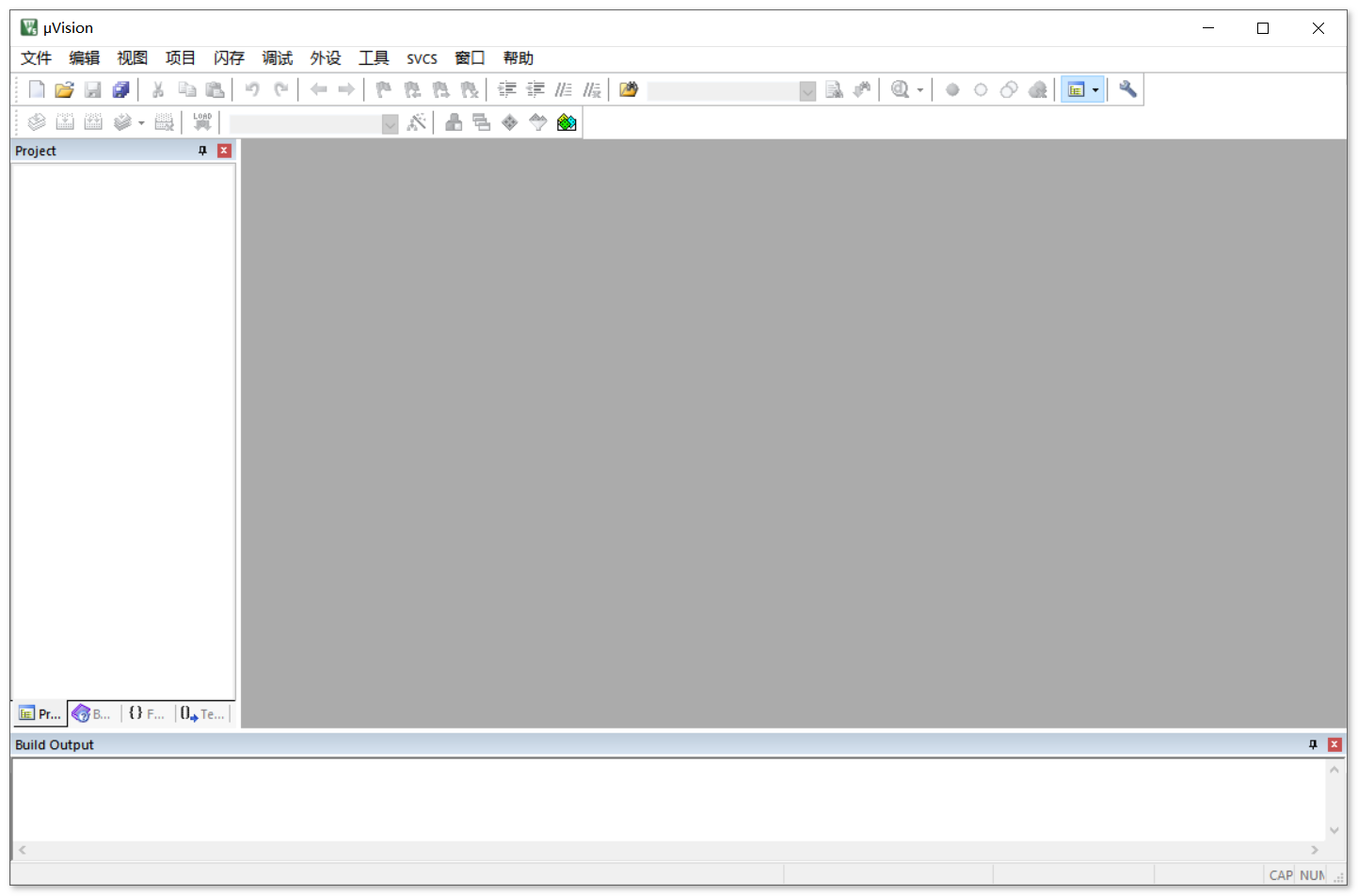1358x896 pixels.
Task: Open the 项目 menu
Action: (181, 58)
